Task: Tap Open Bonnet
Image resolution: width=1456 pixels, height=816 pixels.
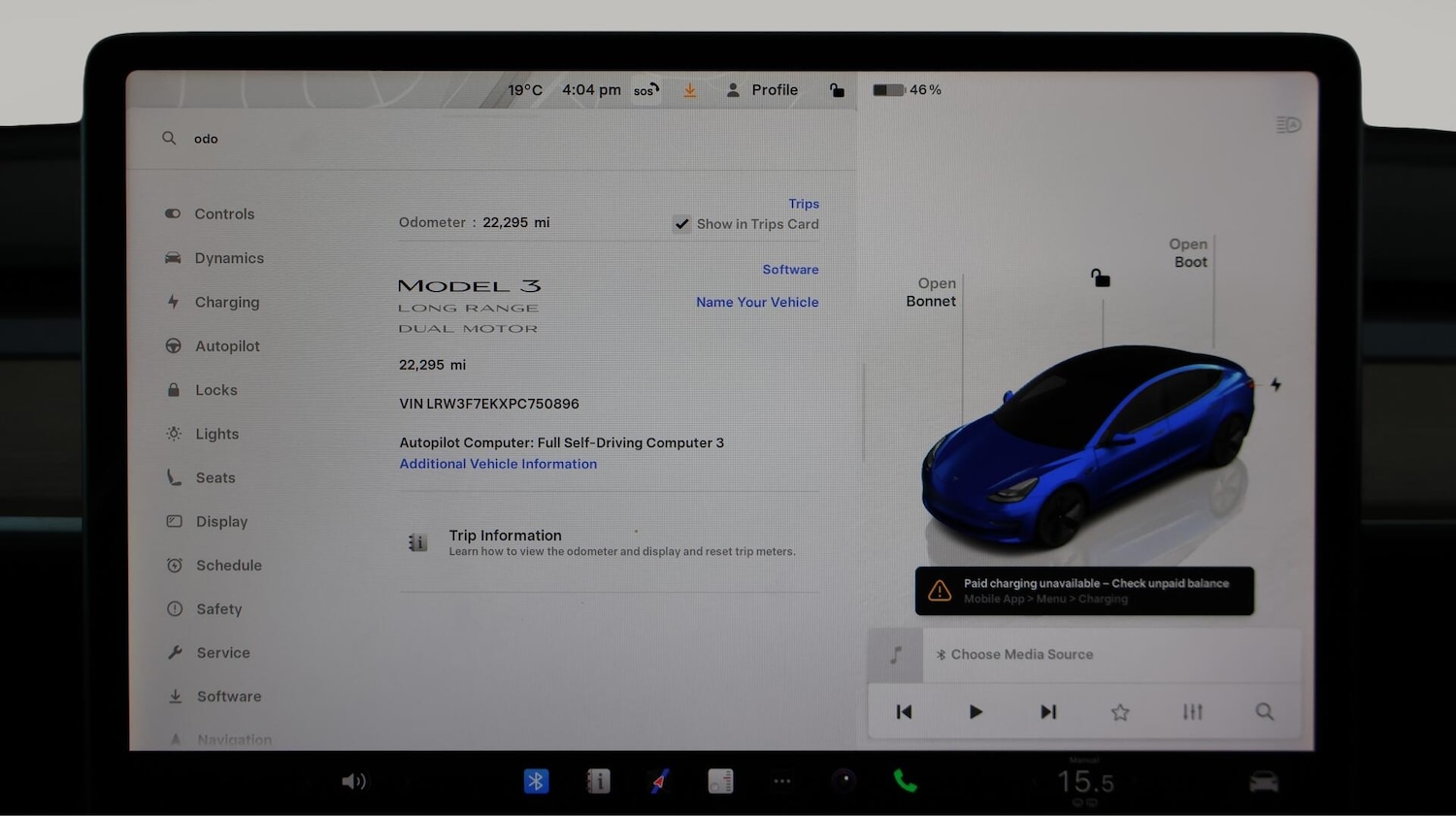Action: coord(931,292)
